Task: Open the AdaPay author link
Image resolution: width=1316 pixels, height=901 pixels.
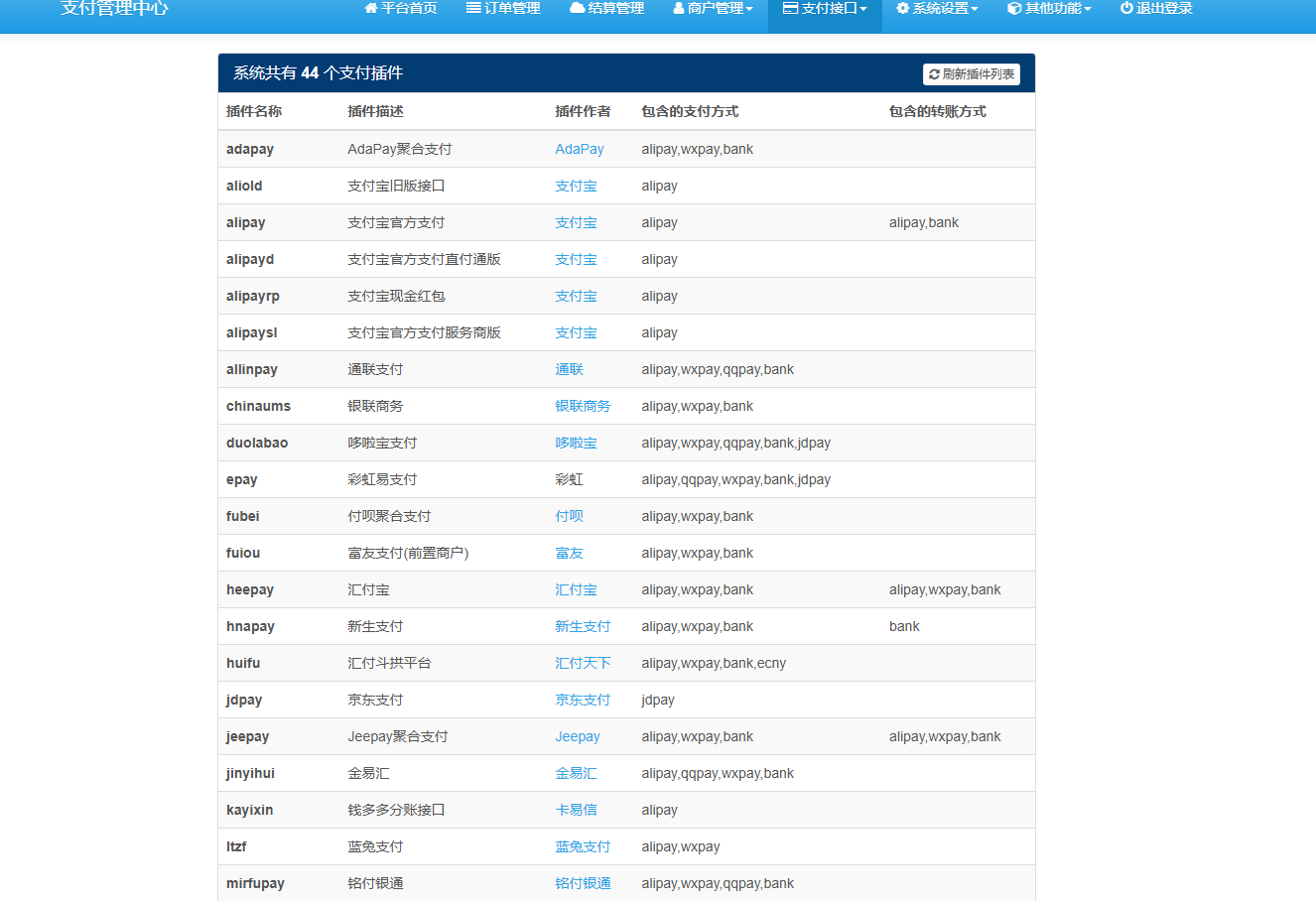Action: coord(580,149)
